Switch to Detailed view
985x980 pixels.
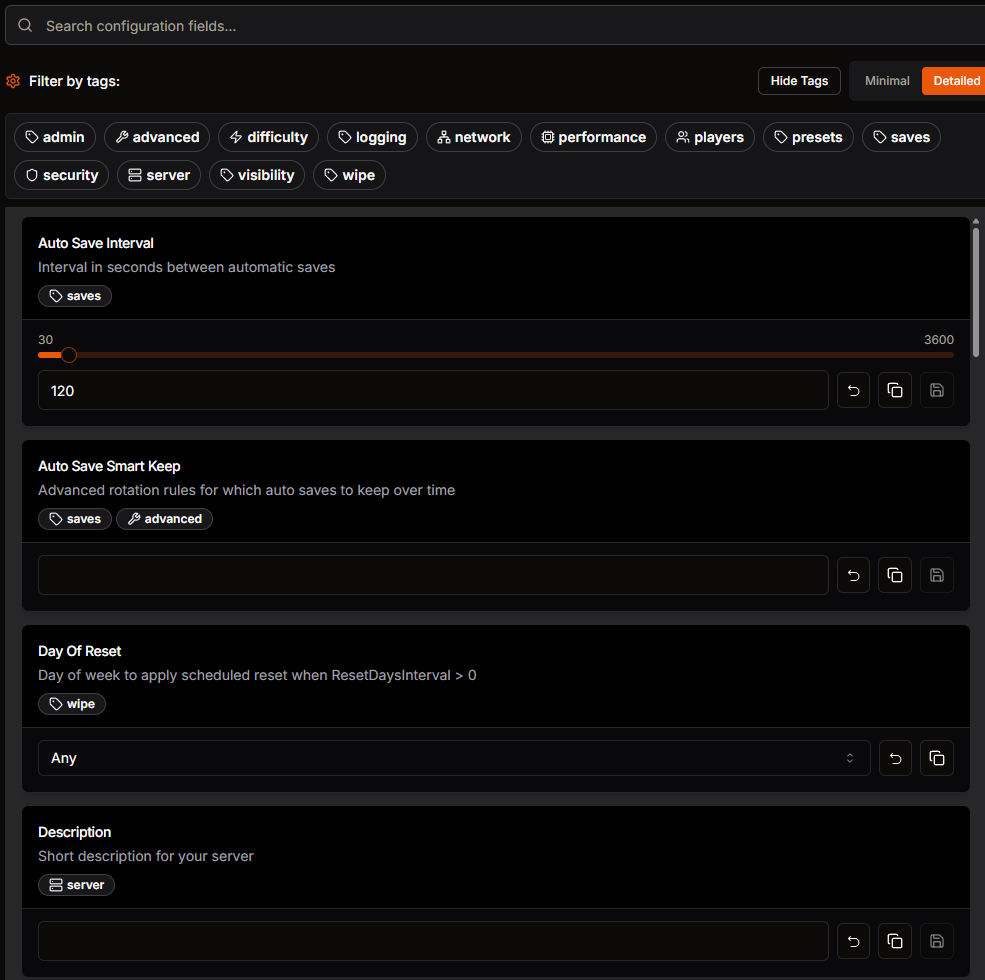pos(955,81)
